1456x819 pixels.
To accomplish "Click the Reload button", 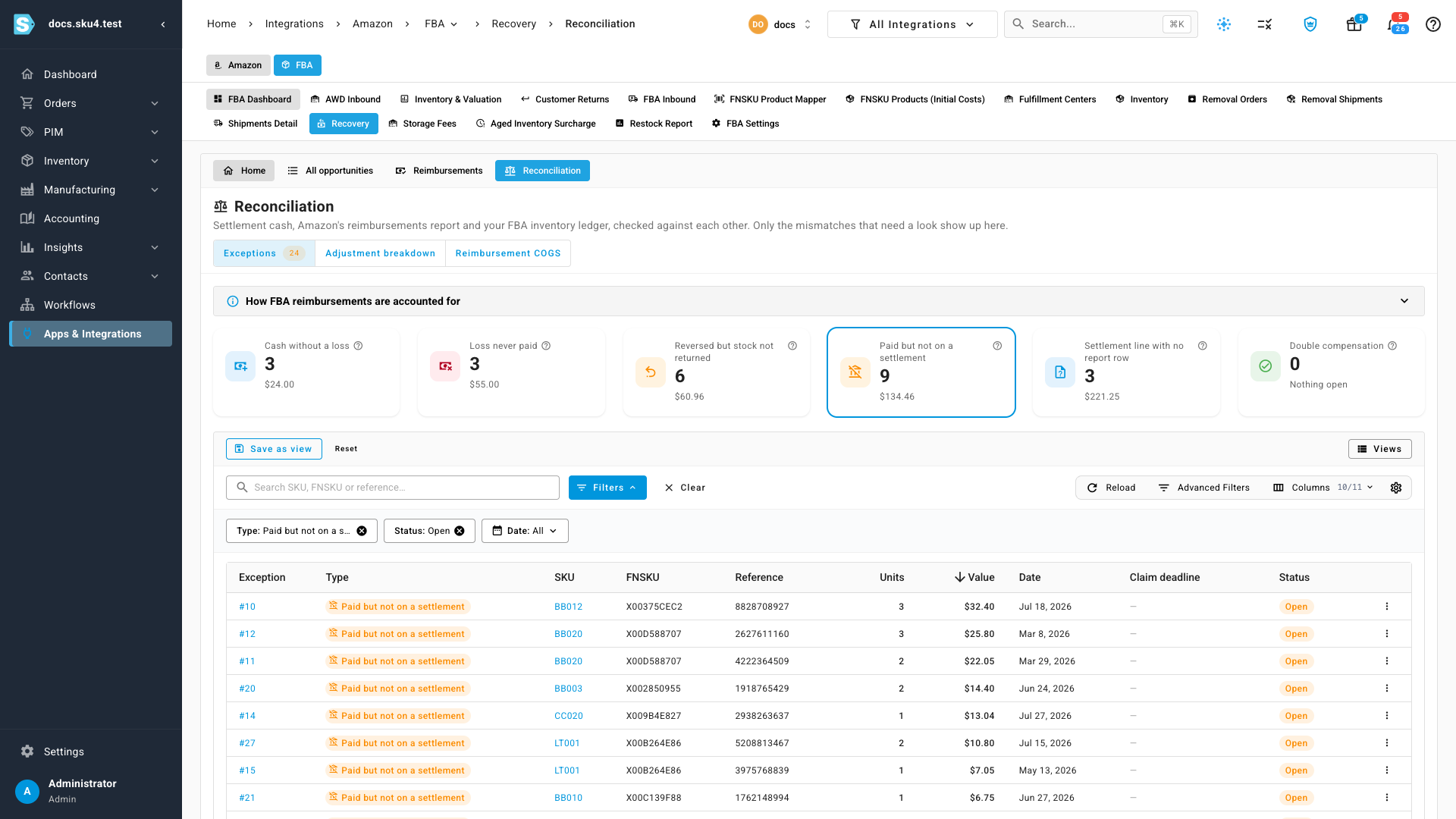I will click(x=1111, y=488).
